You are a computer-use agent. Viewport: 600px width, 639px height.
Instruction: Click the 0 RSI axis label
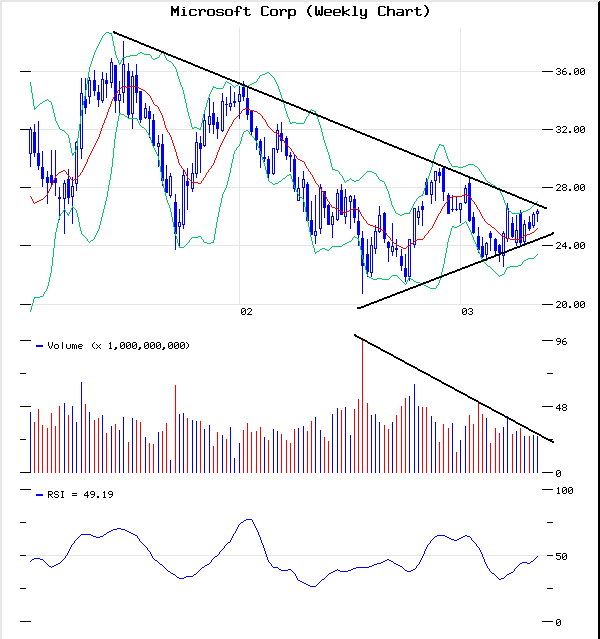pyautogui.click(x=558, y=622)
